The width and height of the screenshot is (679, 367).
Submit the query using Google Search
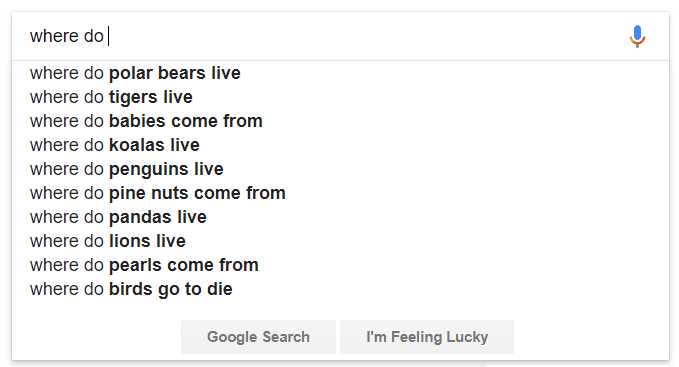tap(258, 337)
